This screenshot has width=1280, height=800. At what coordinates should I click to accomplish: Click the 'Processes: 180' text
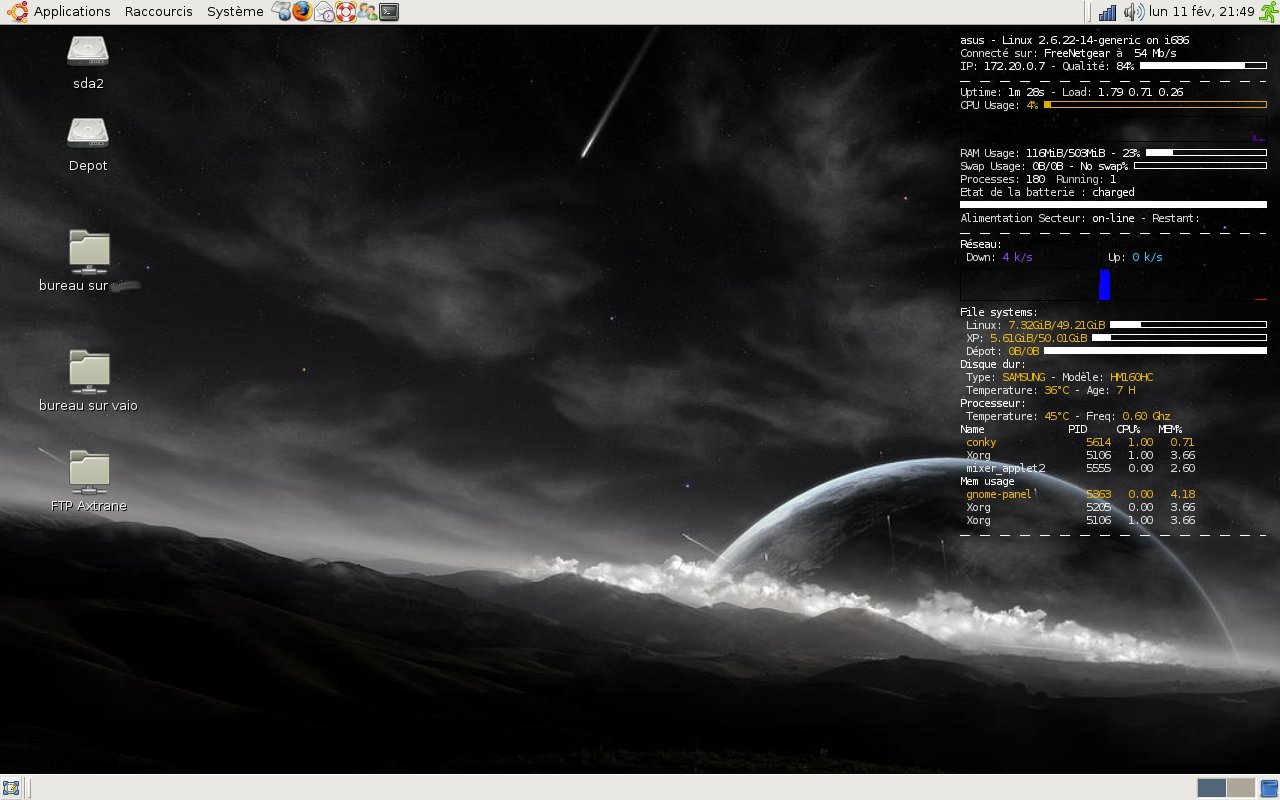[x=1003, y=179]
